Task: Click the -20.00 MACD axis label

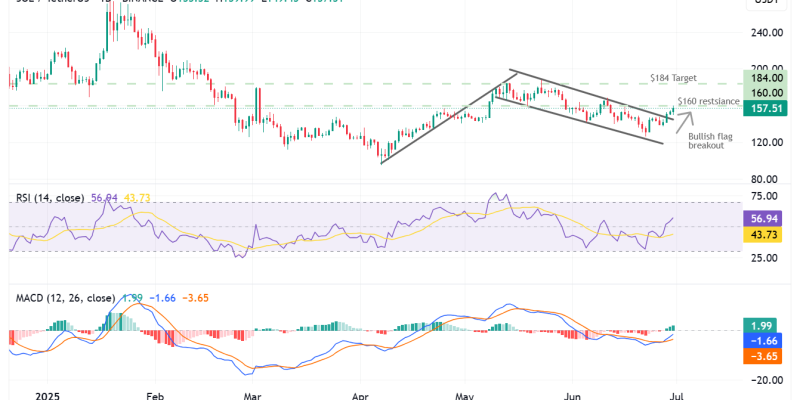Action: point(764,380)
